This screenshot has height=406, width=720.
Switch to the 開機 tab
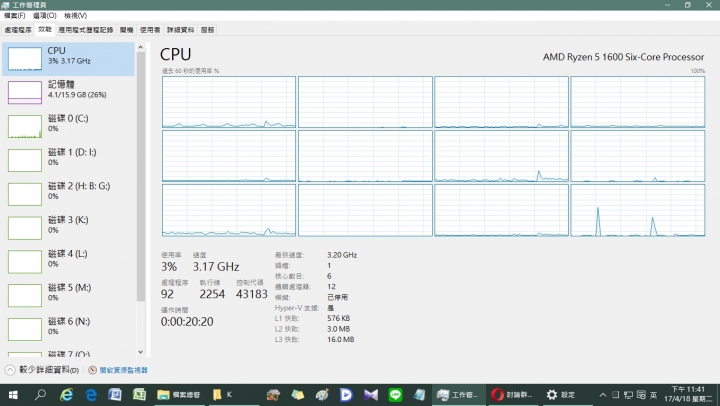(126, 30)
